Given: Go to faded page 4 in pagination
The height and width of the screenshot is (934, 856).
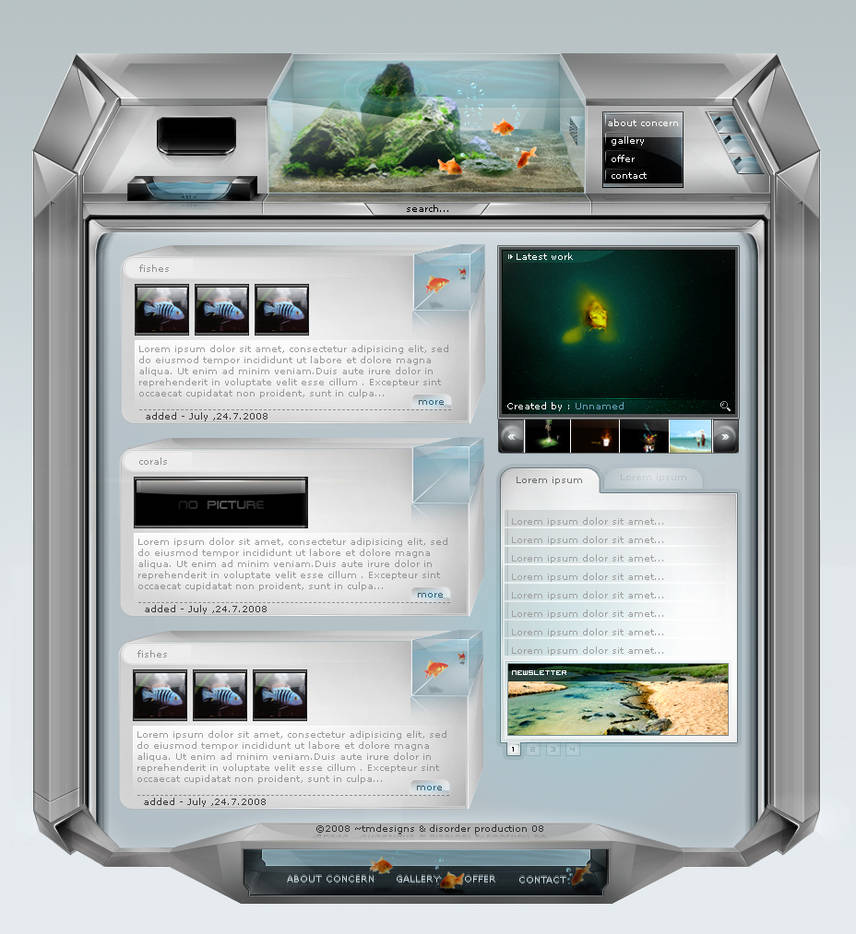Looking at the screenshot, I should click(572, 749).
